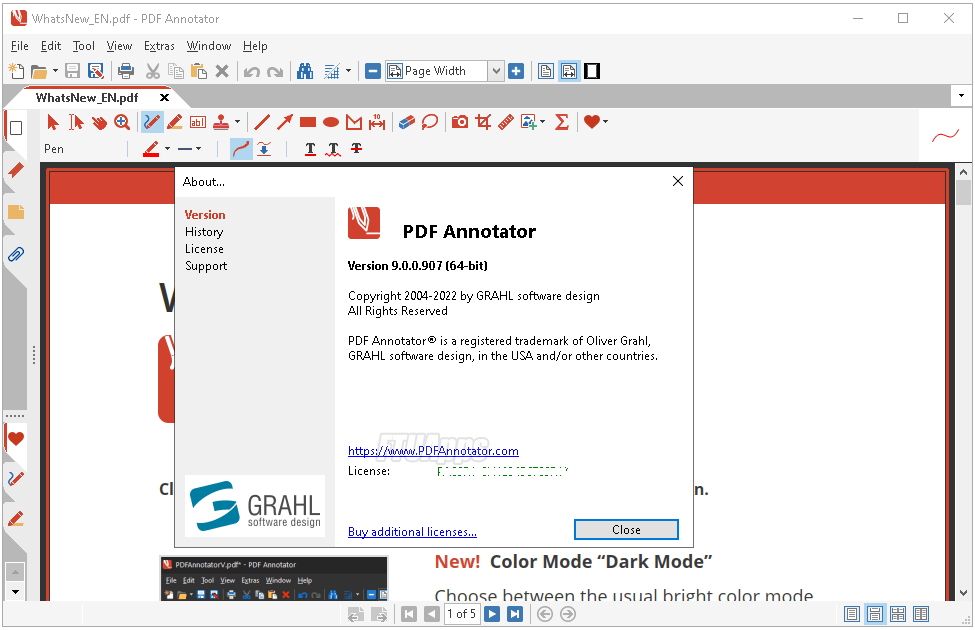Viewport: 975px width, 630px height.
Task: Select the Text box tool
Action: click(198, 123)
